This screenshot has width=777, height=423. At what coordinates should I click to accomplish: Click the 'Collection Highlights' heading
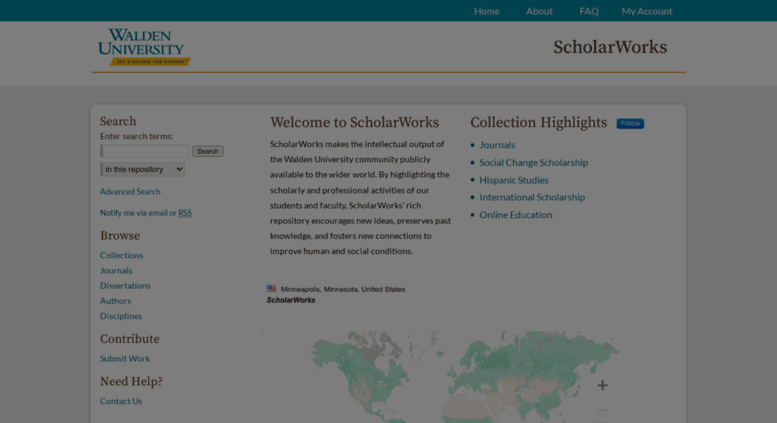539,122
